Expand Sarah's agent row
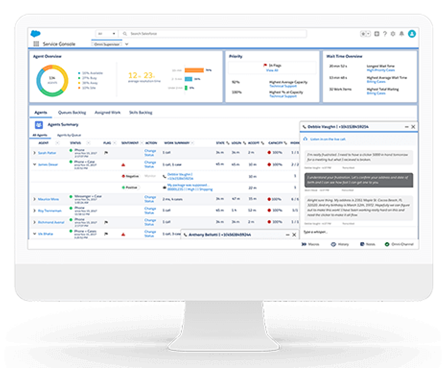Viewport: 443px width, 376px height. pos(34,153)
